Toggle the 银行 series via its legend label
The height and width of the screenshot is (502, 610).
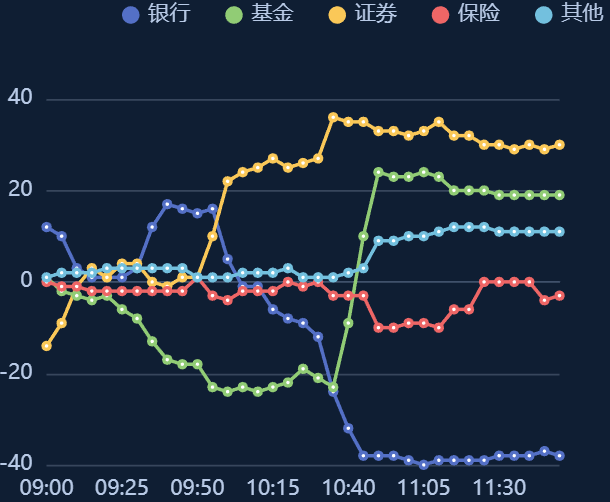[168, 14]
